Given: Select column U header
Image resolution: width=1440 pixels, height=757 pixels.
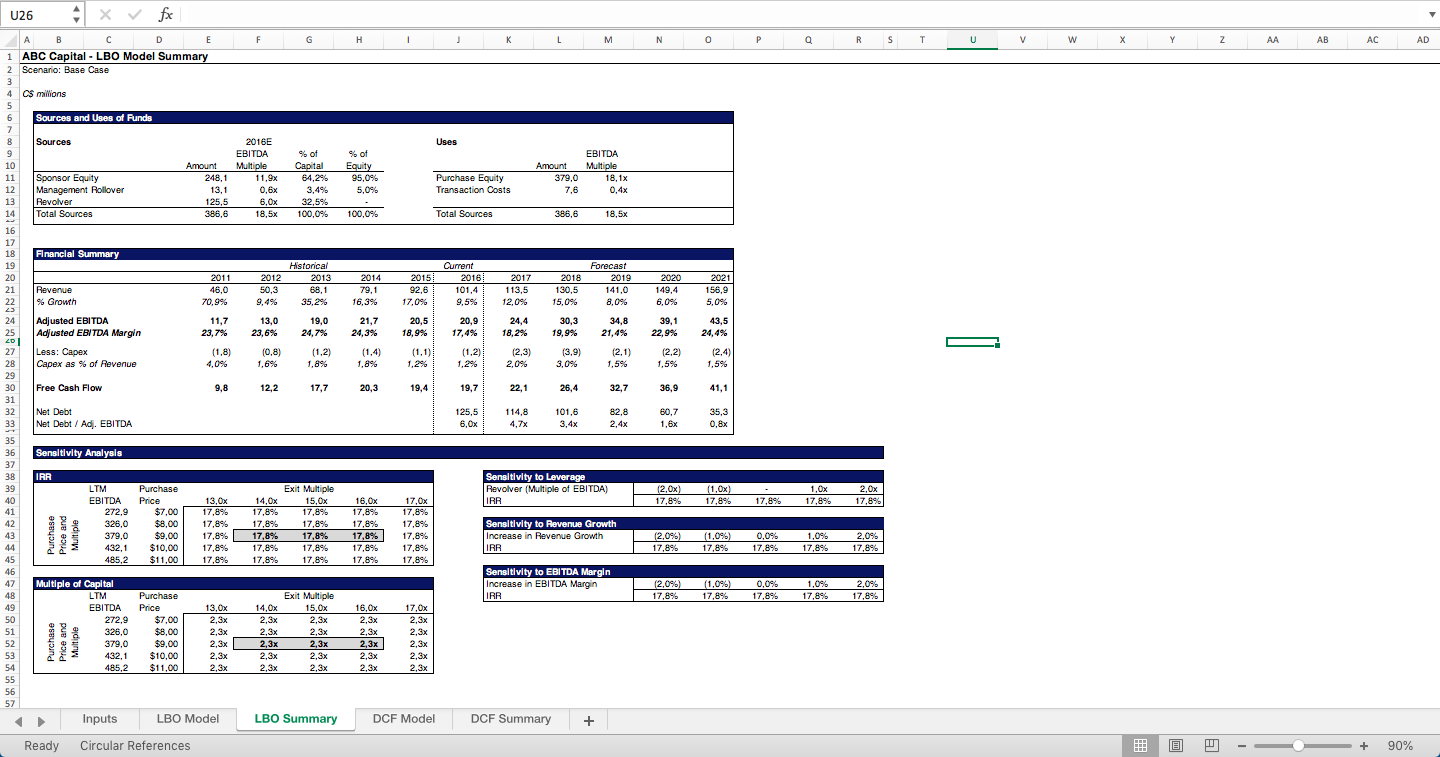Looking at the screenshot, I should pos(974,40).
